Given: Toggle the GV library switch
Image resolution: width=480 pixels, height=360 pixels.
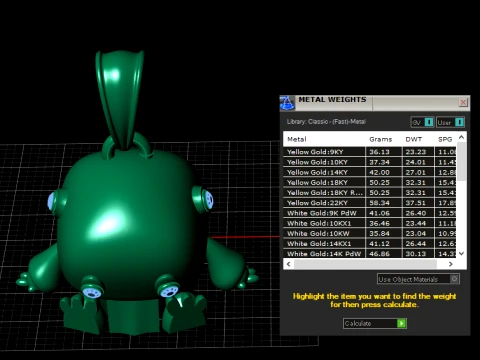Looking at the screenshot, I should point(422,122).
